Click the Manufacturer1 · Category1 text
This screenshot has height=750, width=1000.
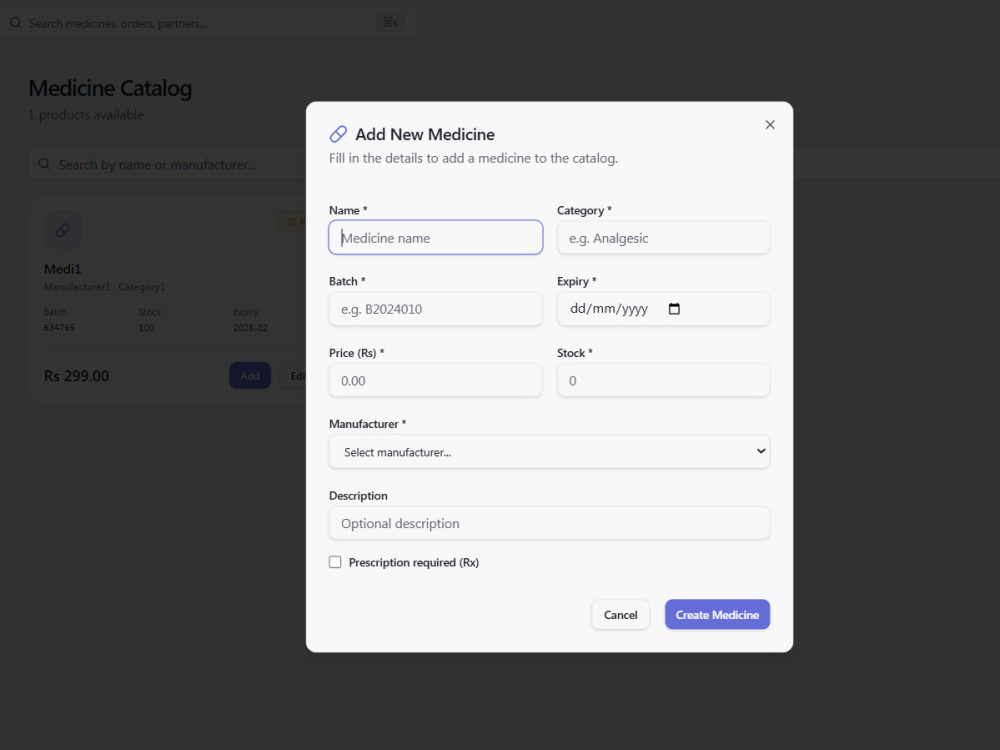pyautogui.click(x=105, y=287)
